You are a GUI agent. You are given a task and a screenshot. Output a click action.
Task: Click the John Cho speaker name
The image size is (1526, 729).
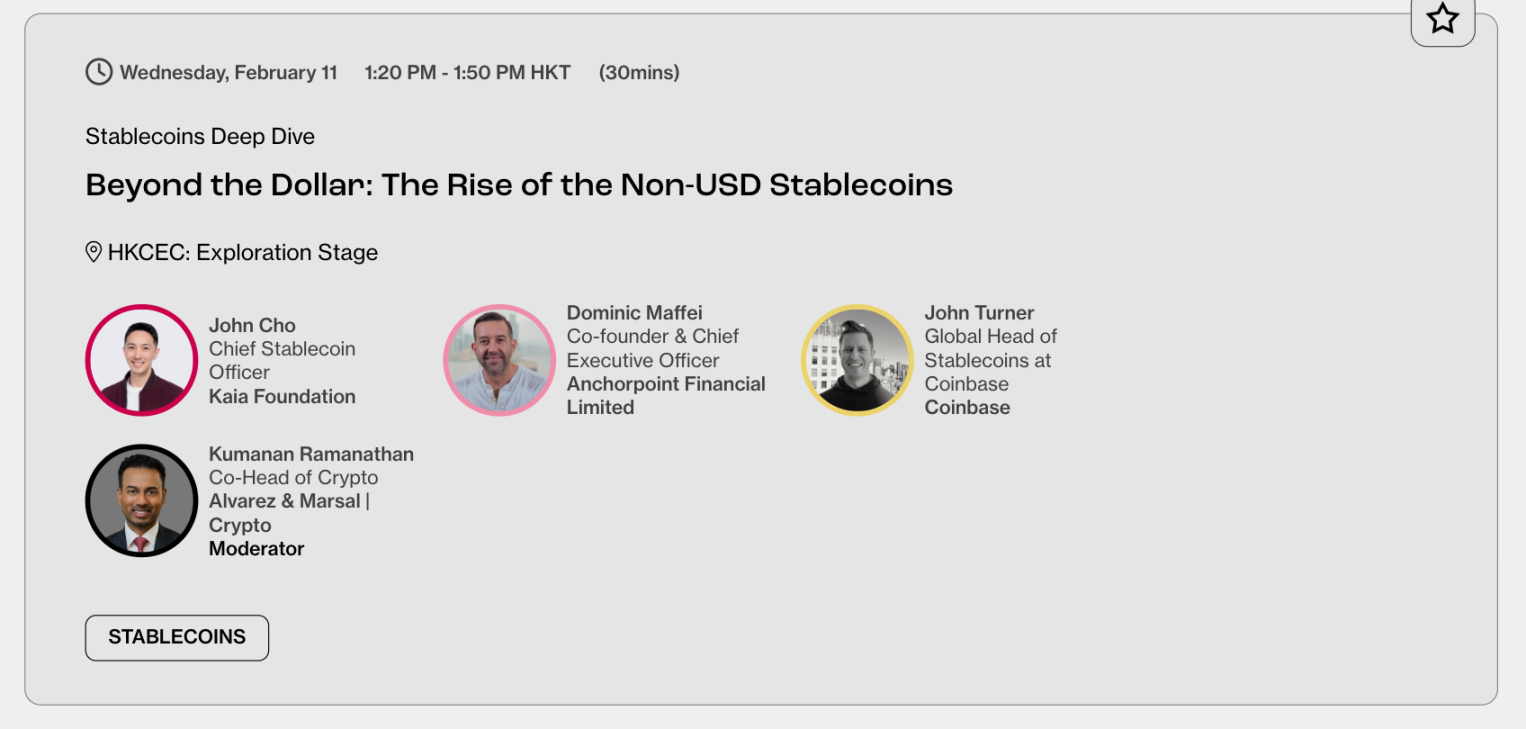point(252,325)
